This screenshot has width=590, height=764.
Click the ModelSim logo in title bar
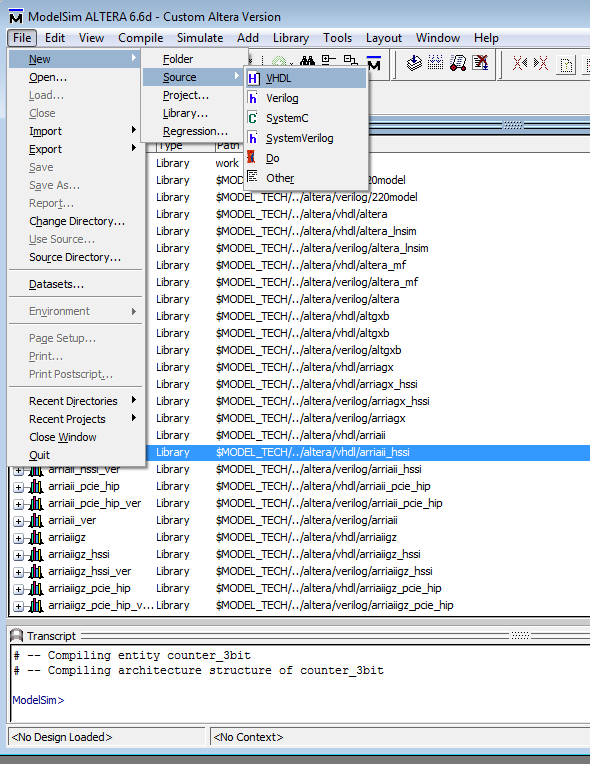[x=16, y=16]
